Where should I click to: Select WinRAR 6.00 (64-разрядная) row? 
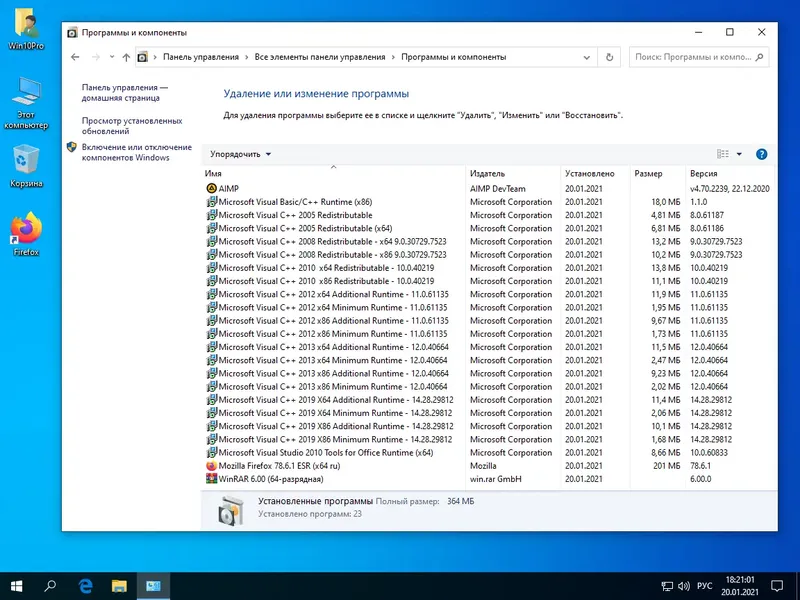[489, 479]
